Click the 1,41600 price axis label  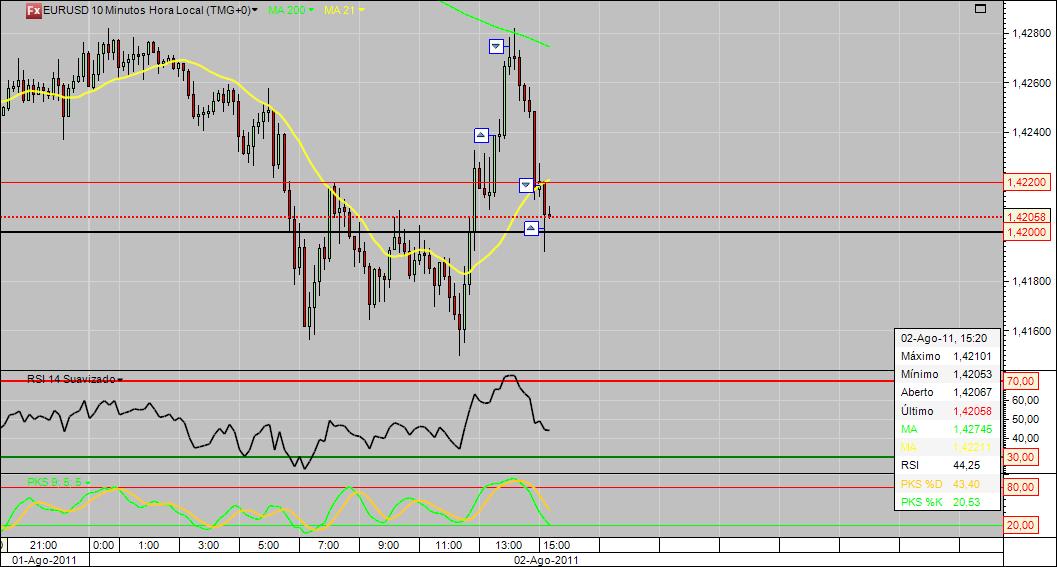pos(1031,331)
